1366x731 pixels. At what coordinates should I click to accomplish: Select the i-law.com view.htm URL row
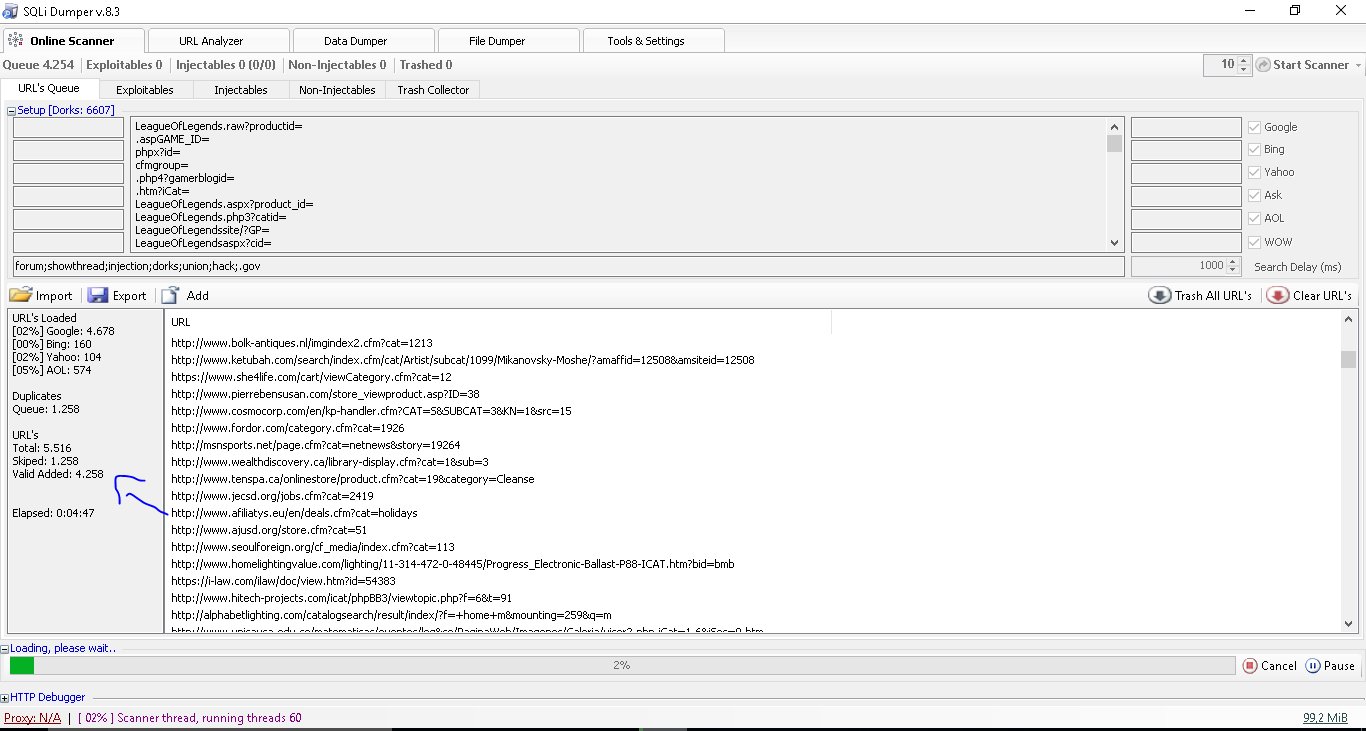pos(283,581)
